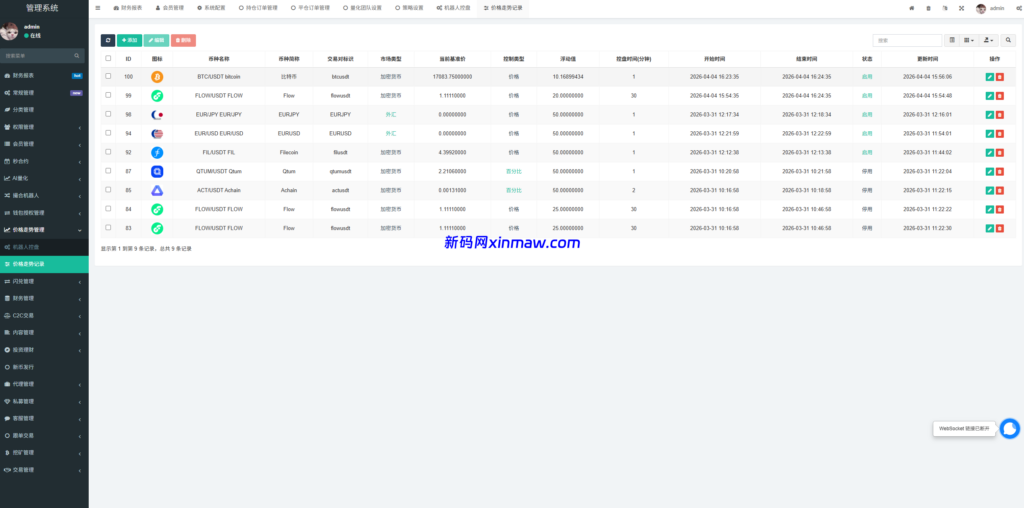Open the language switch icon in the top bar
The height and width of the screenshot is (508, 1024).
click(945, 8)
